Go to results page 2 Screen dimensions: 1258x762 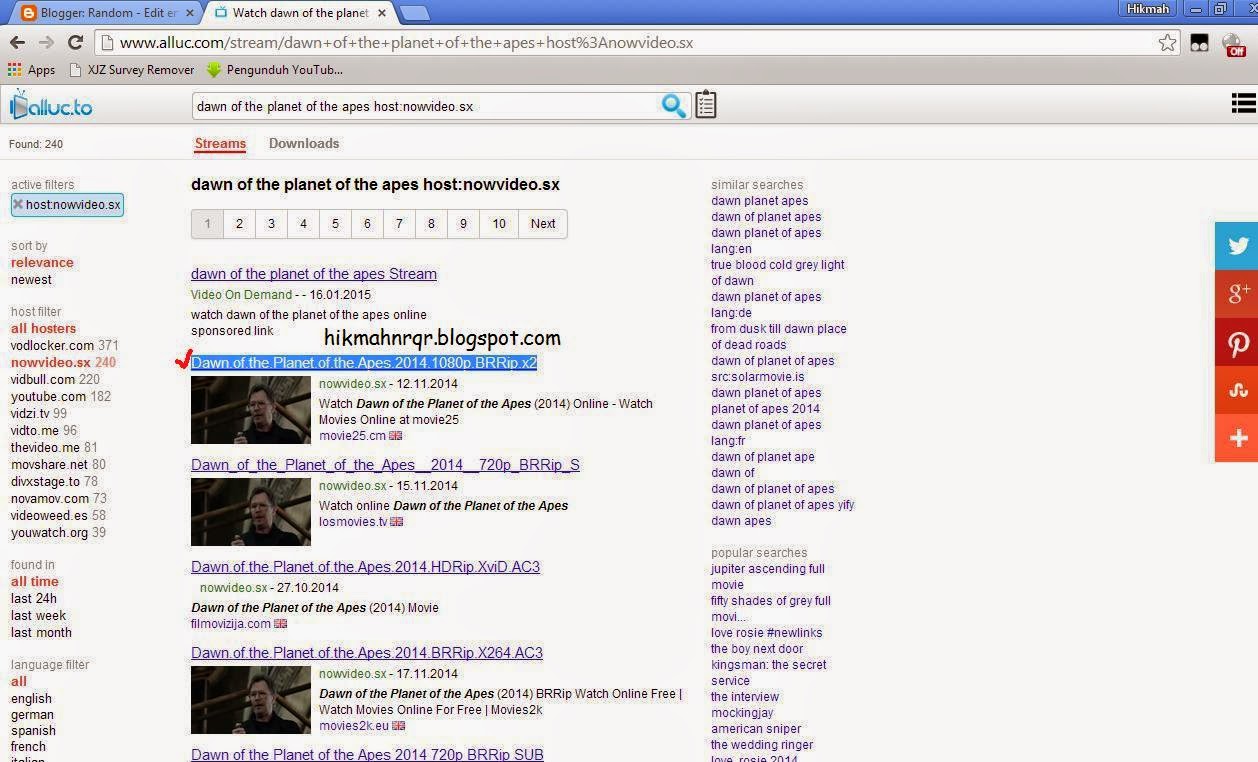tap(239, 224)
